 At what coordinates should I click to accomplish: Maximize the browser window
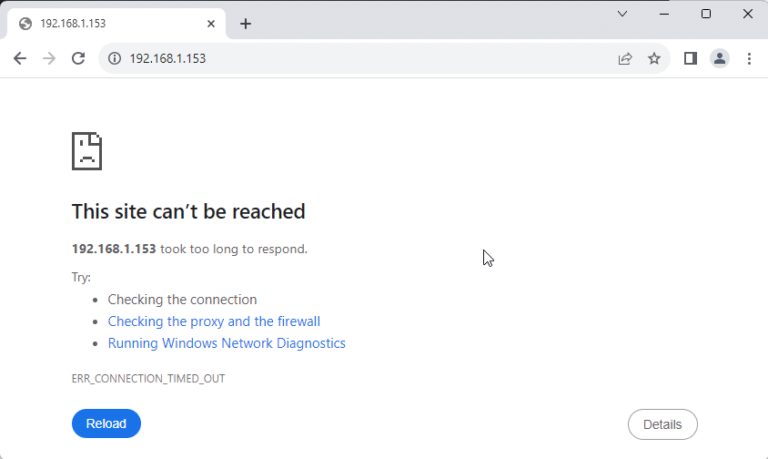[x=706, y=14]
